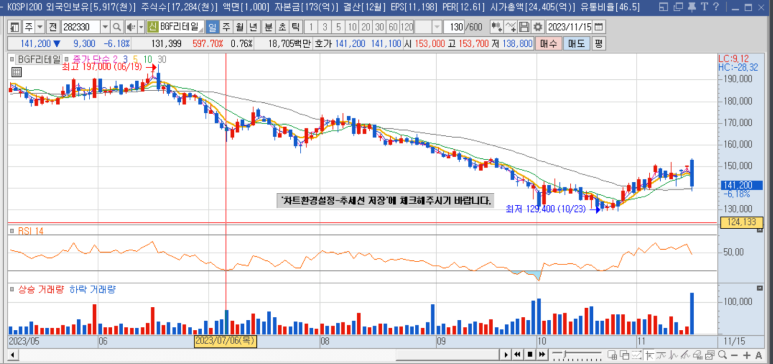Open the calendar date picker icon
Viewport: 773px width, 364px height.
click(598, 27)
